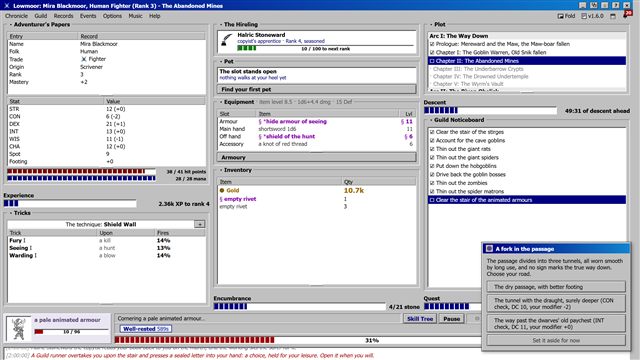Open the Skill Tree

420,319
